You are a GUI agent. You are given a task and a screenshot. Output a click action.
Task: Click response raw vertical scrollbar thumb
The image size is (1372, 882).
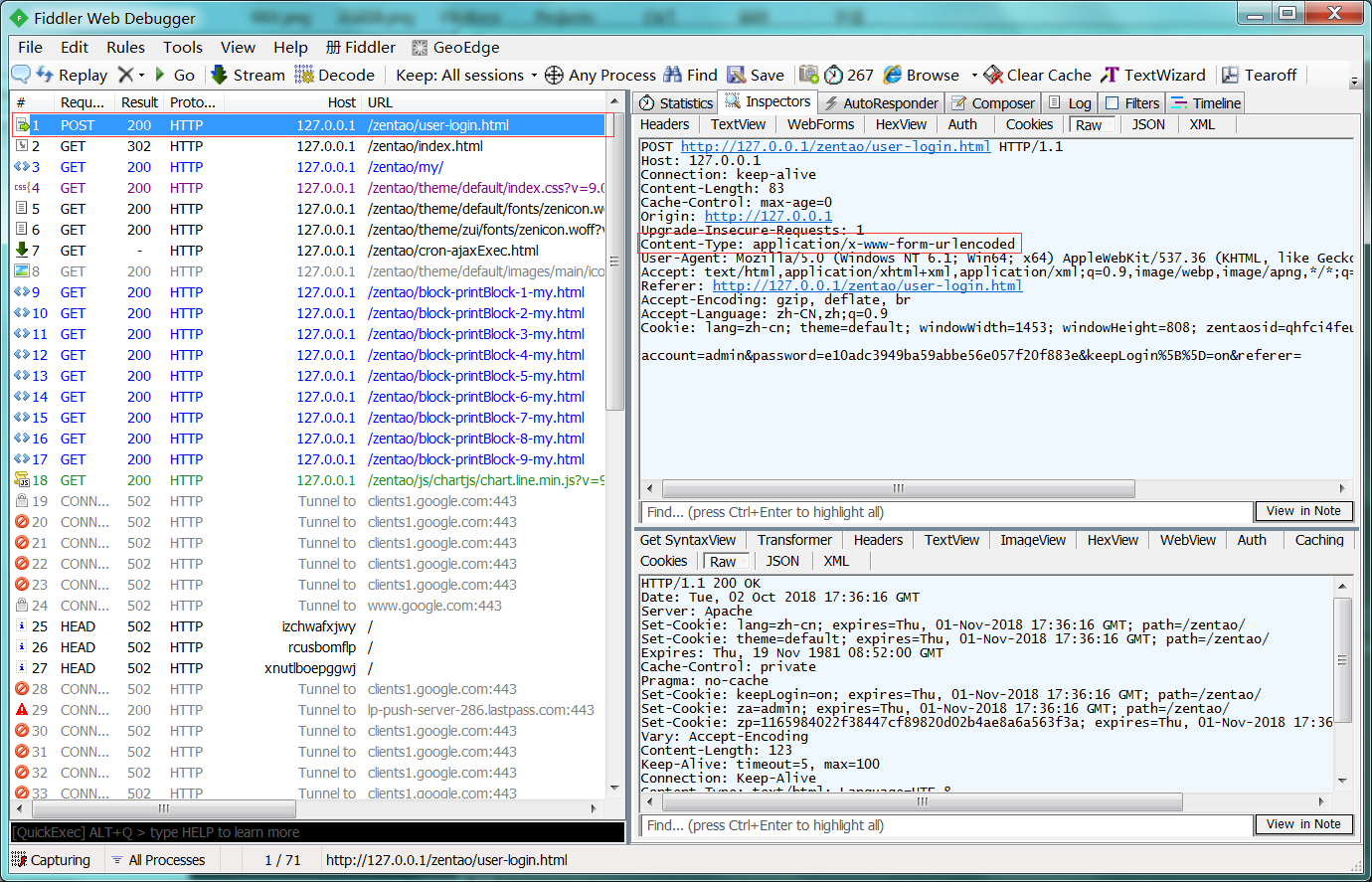pyautogui.click(x=1342, y=660)
